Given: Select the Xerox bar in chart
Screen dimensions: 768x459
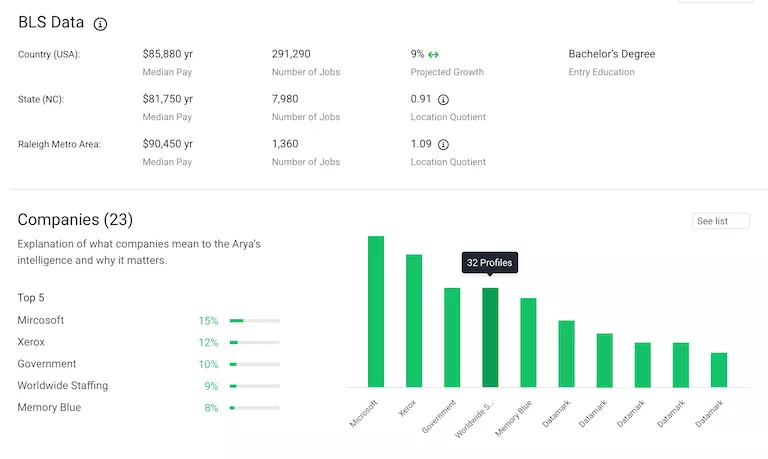Looking at the screenshot, I should point(414,320).
